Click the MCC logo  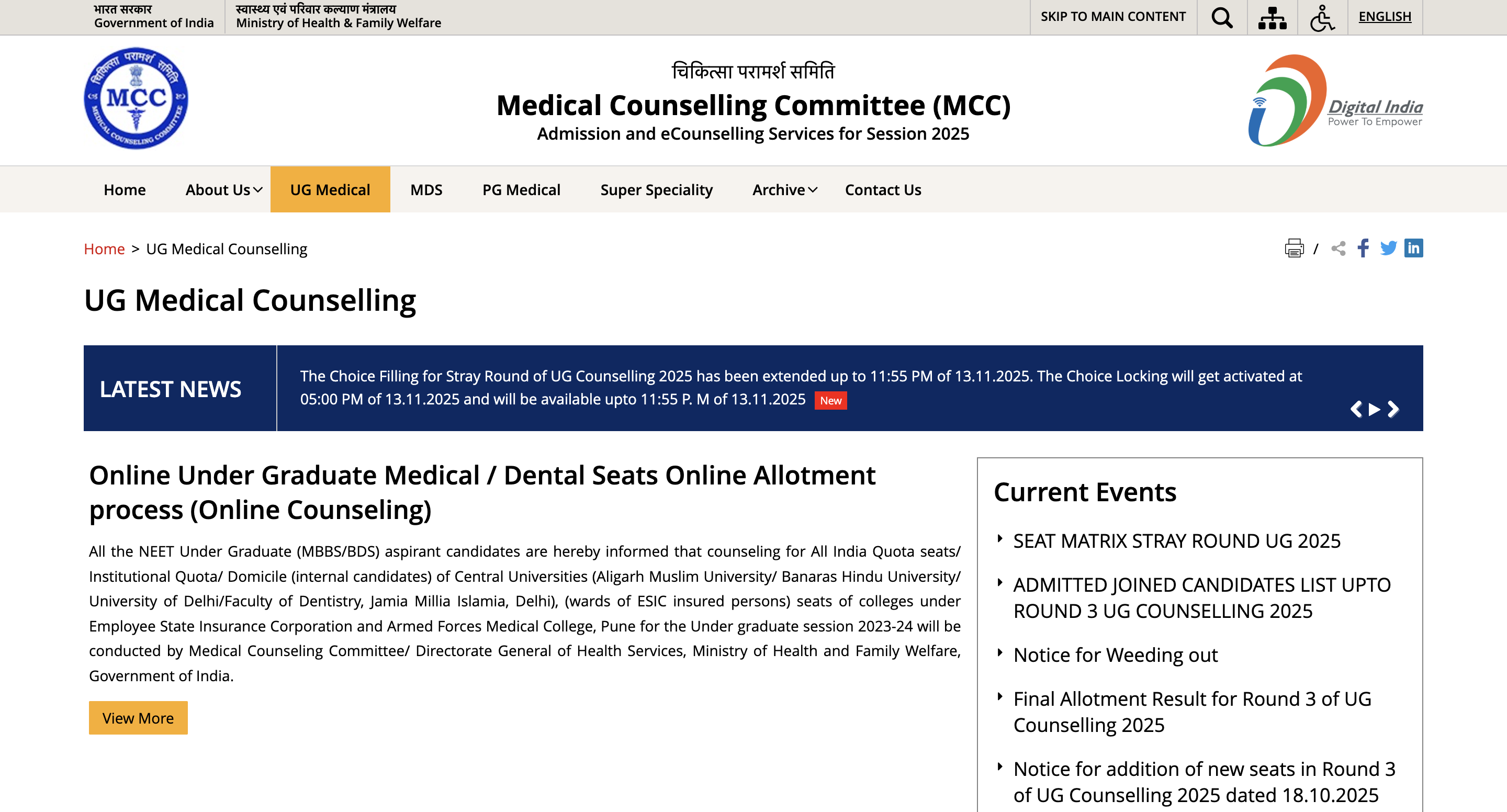pyautogui.click(x=136, y=98)
